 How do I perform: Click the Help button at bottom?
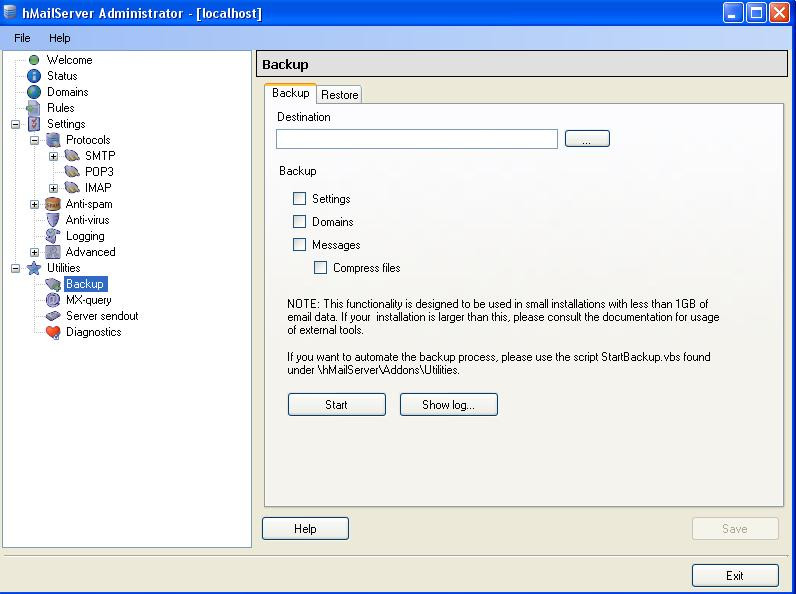click(305, 529)
